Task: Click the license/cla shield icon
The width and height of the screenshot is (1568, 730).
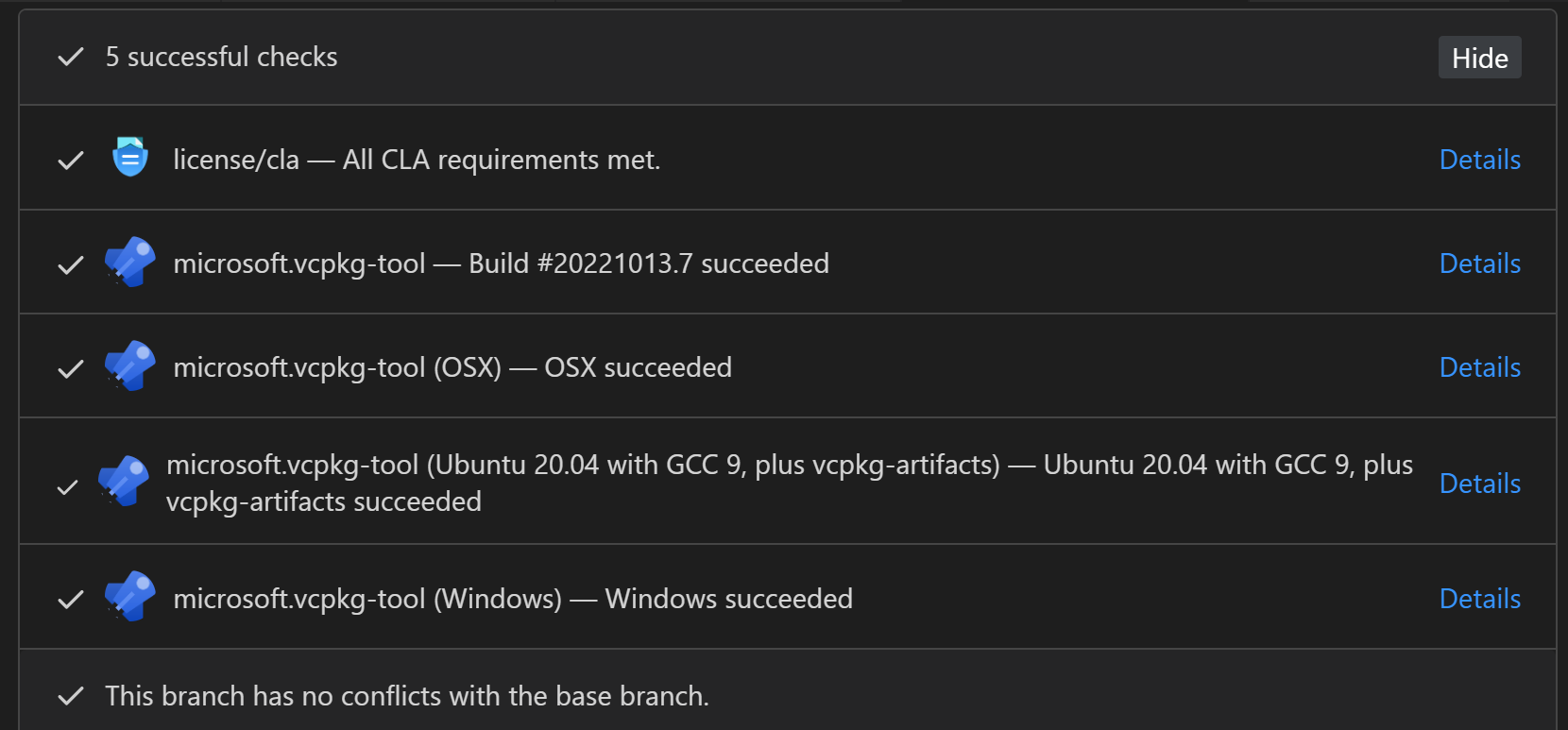Action: pos(130,158)
